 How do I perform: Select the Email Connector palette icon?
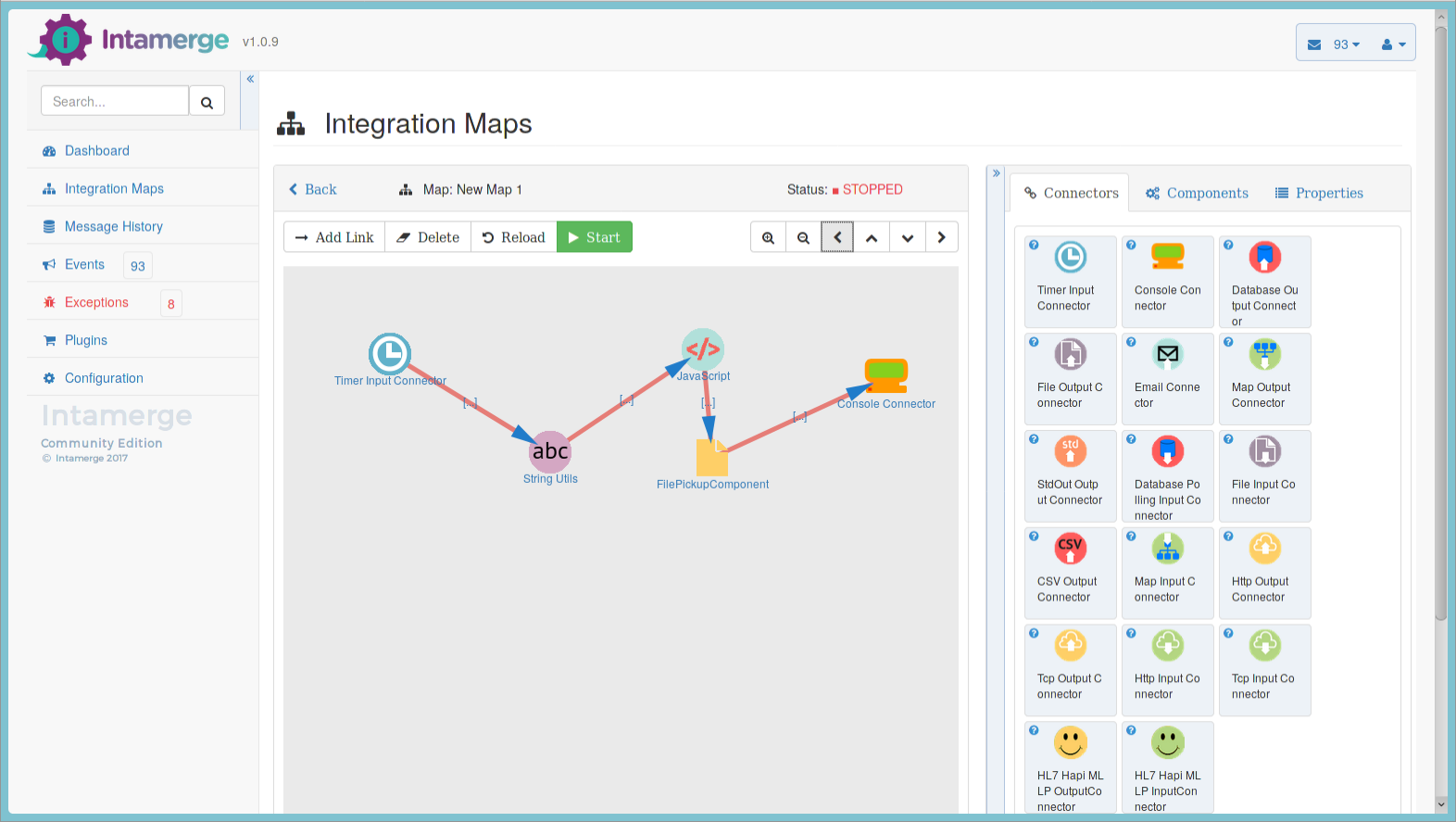click(x=1168, y=354)
